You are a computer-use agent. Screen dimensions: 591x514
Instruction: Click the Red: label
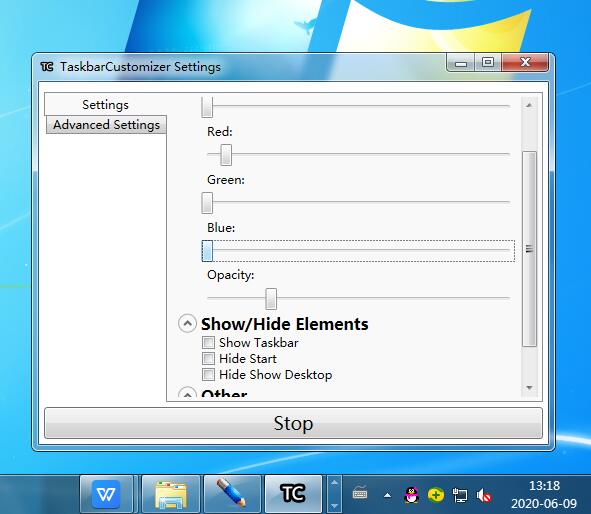click(x=220, y=132)
